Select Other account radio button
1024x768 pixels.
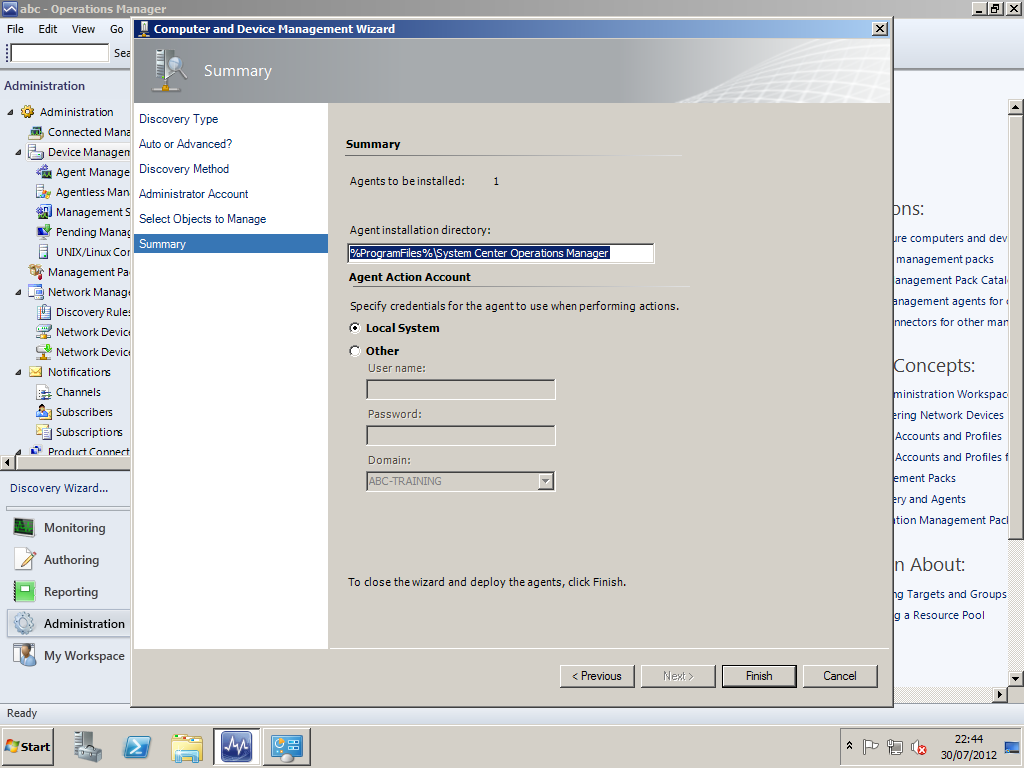pyautogui.click(x=355, y=351)
